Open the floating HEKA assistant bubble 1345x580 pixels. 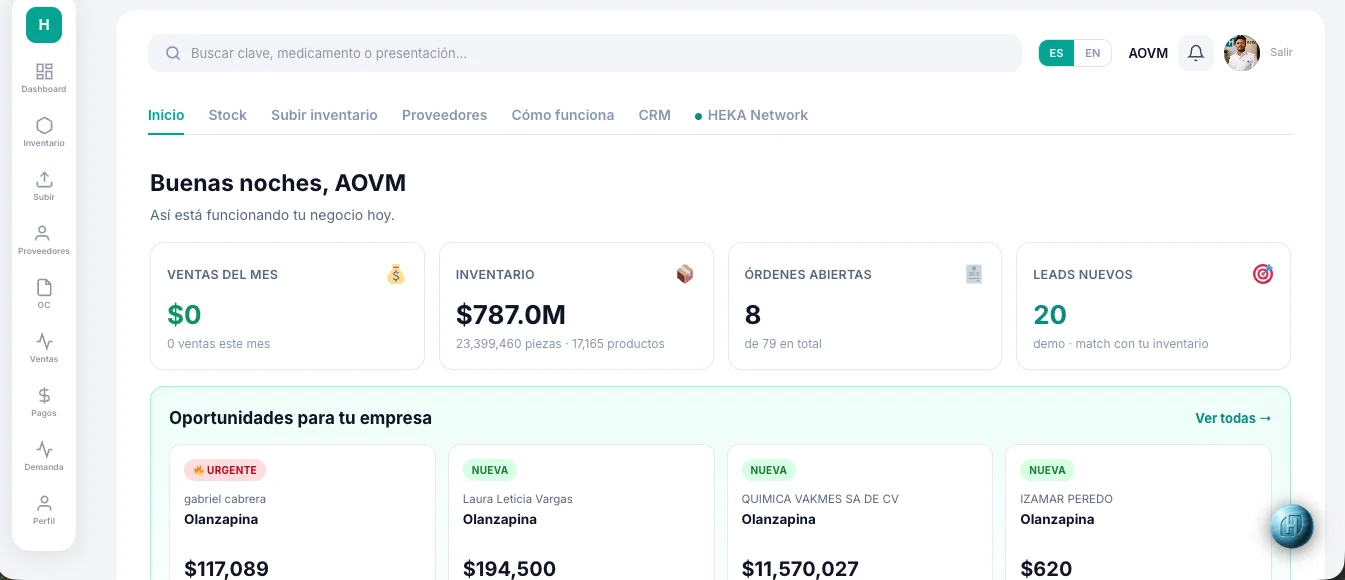[1292, 527]
